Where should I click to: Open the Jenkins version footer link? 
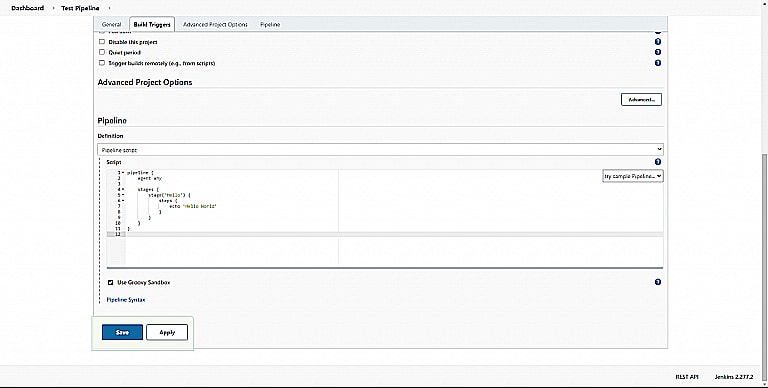coord(734,377)
